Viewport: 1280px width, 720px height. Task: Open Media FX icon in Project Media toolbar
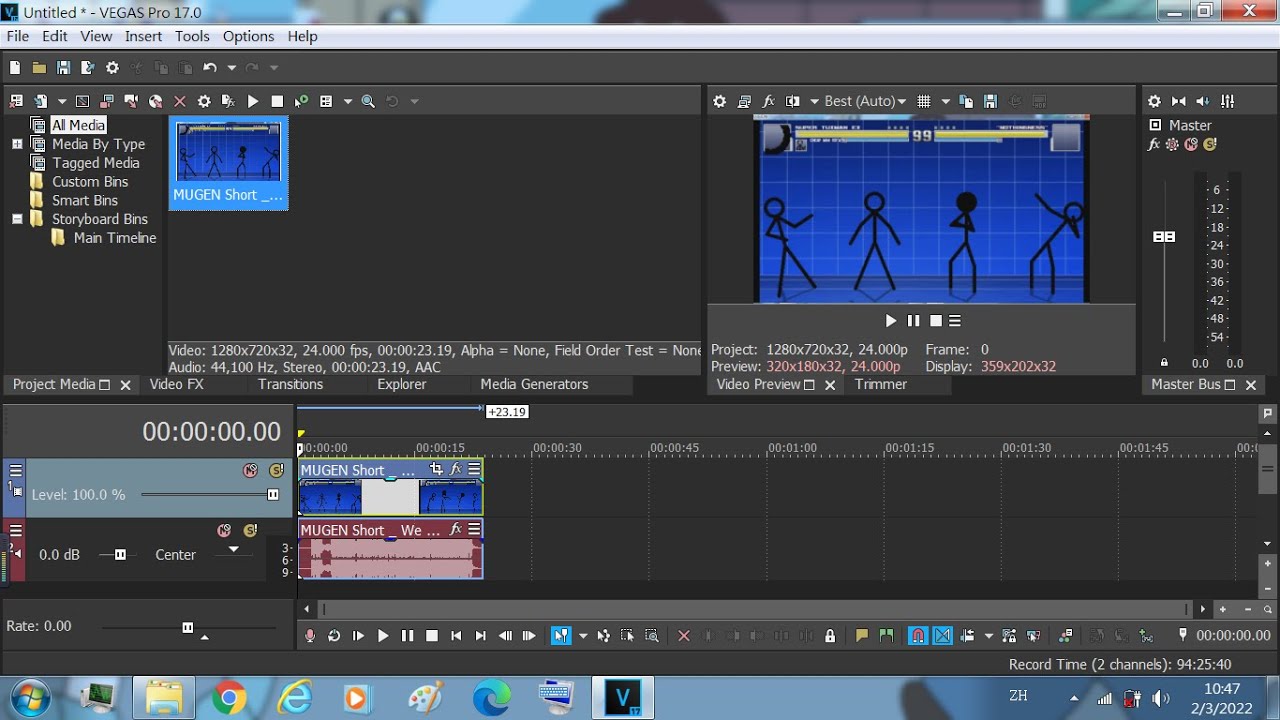[x=228, y=101]
